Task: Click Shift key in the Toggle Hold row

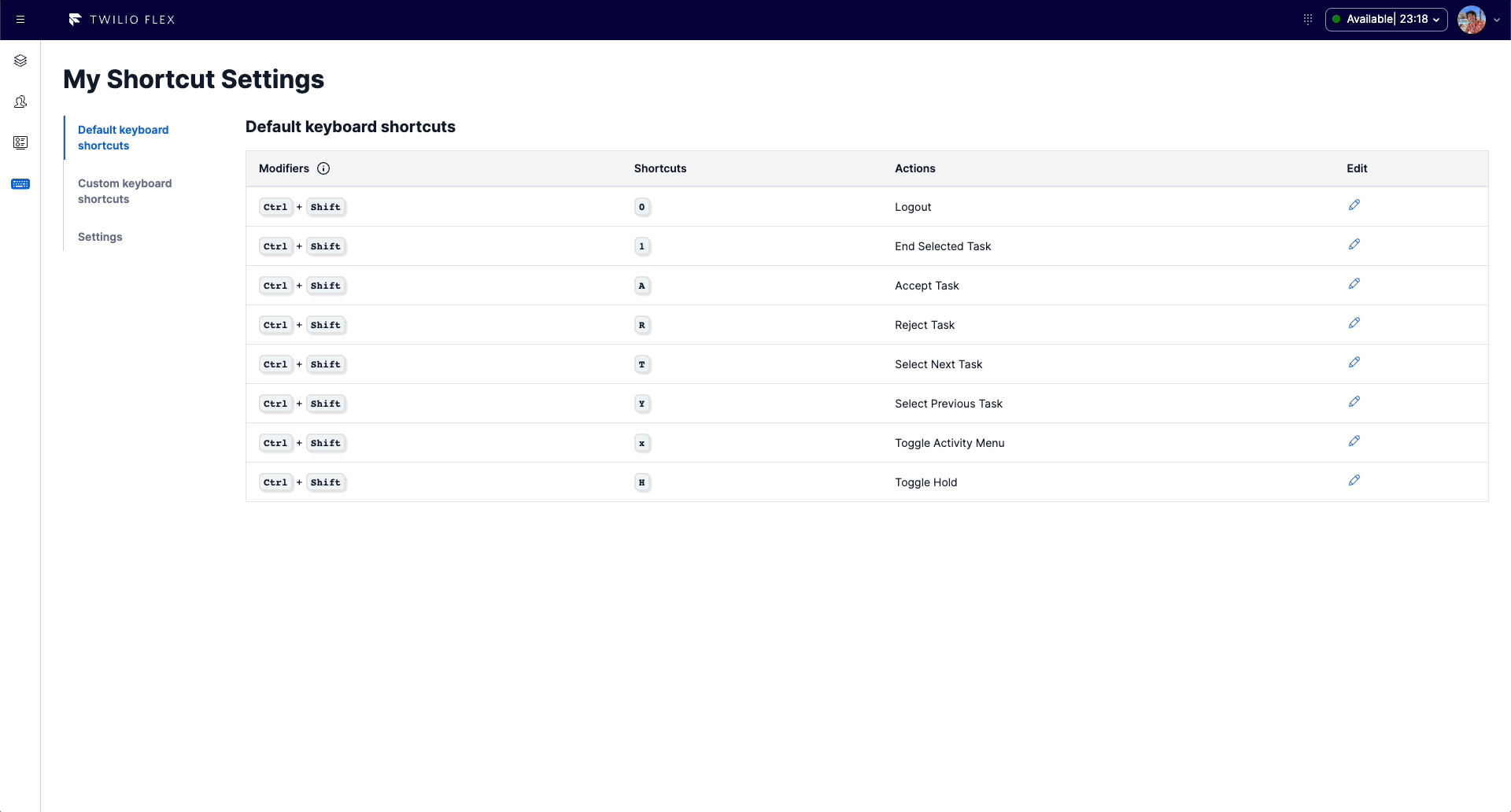Action: pos(326,482)
